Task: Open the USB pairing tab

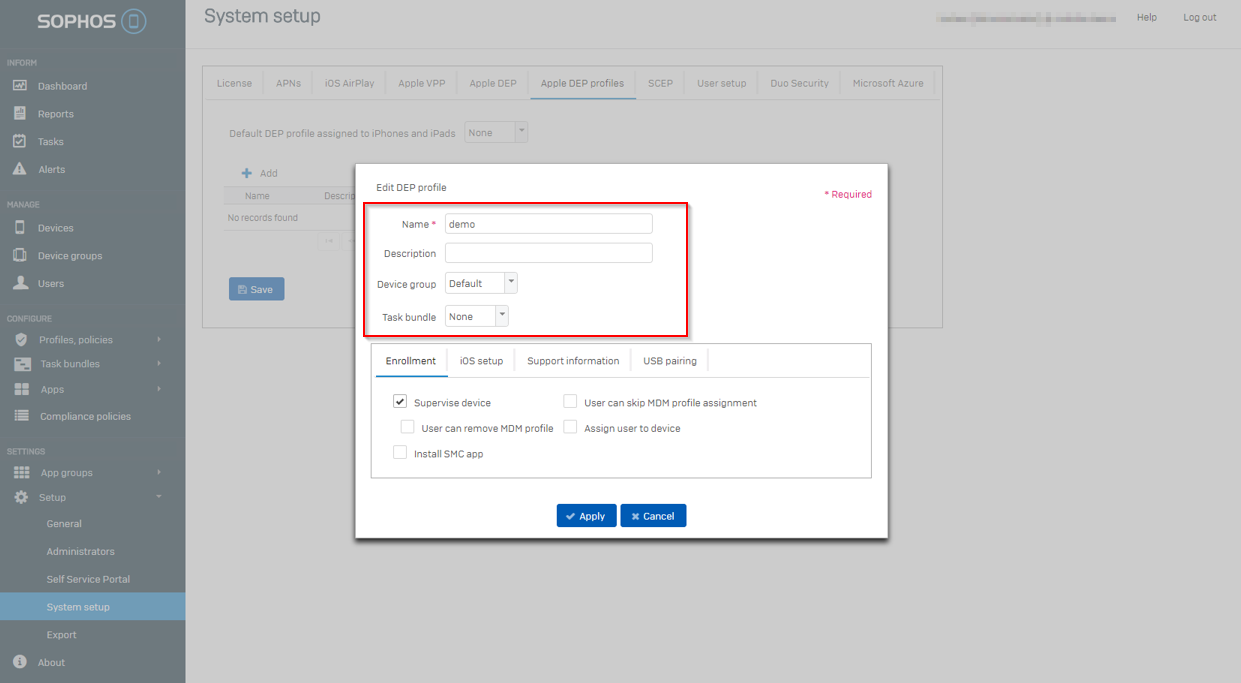Action: click(669, 361)
